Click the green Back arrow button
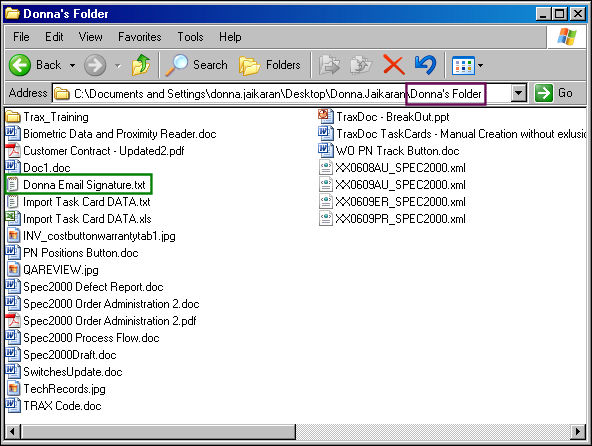This screenshot has height=446, width=592. [20, 65]
